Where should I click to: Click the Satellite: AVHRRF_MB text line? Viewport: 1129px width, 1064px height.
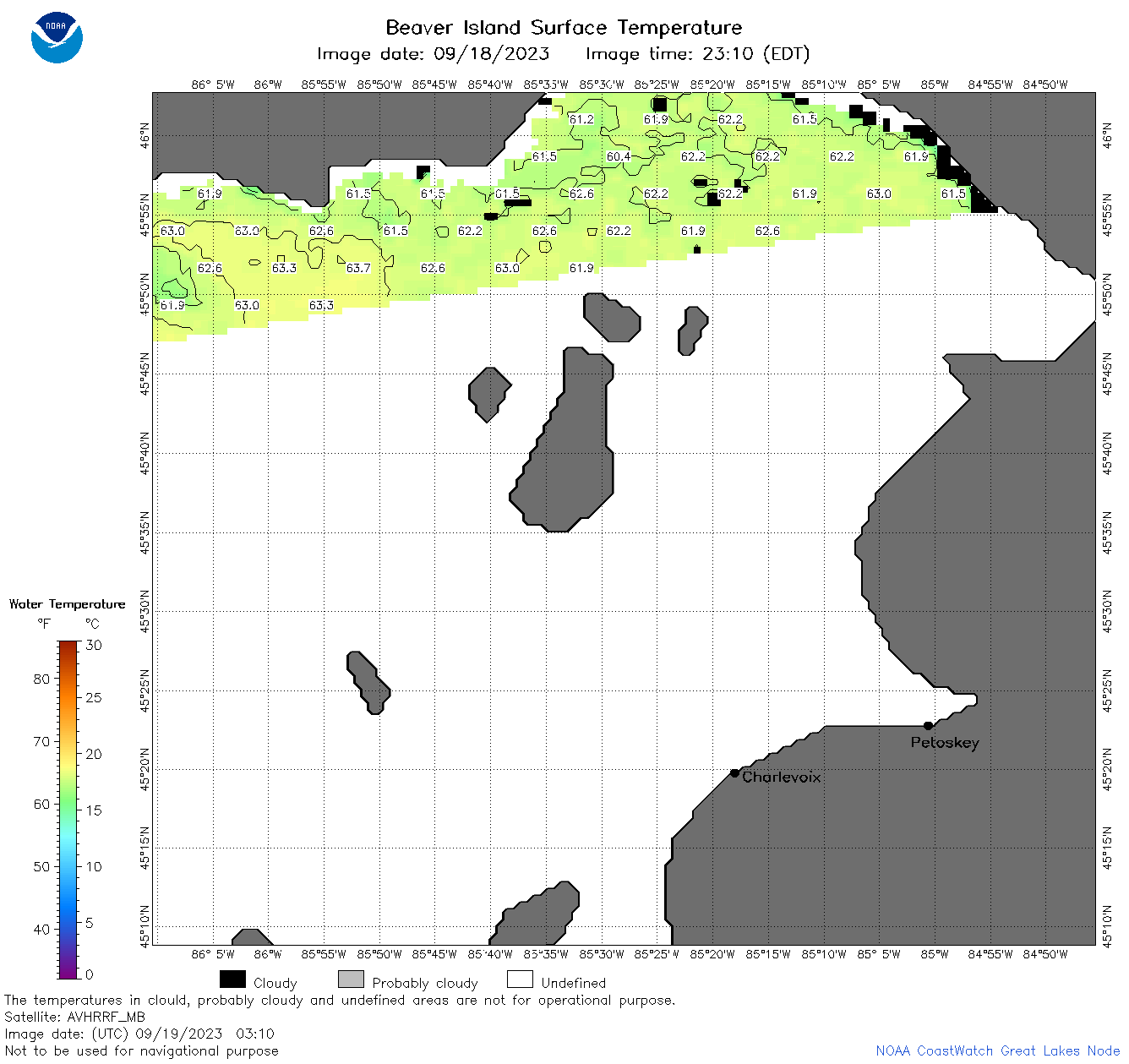74,1017
